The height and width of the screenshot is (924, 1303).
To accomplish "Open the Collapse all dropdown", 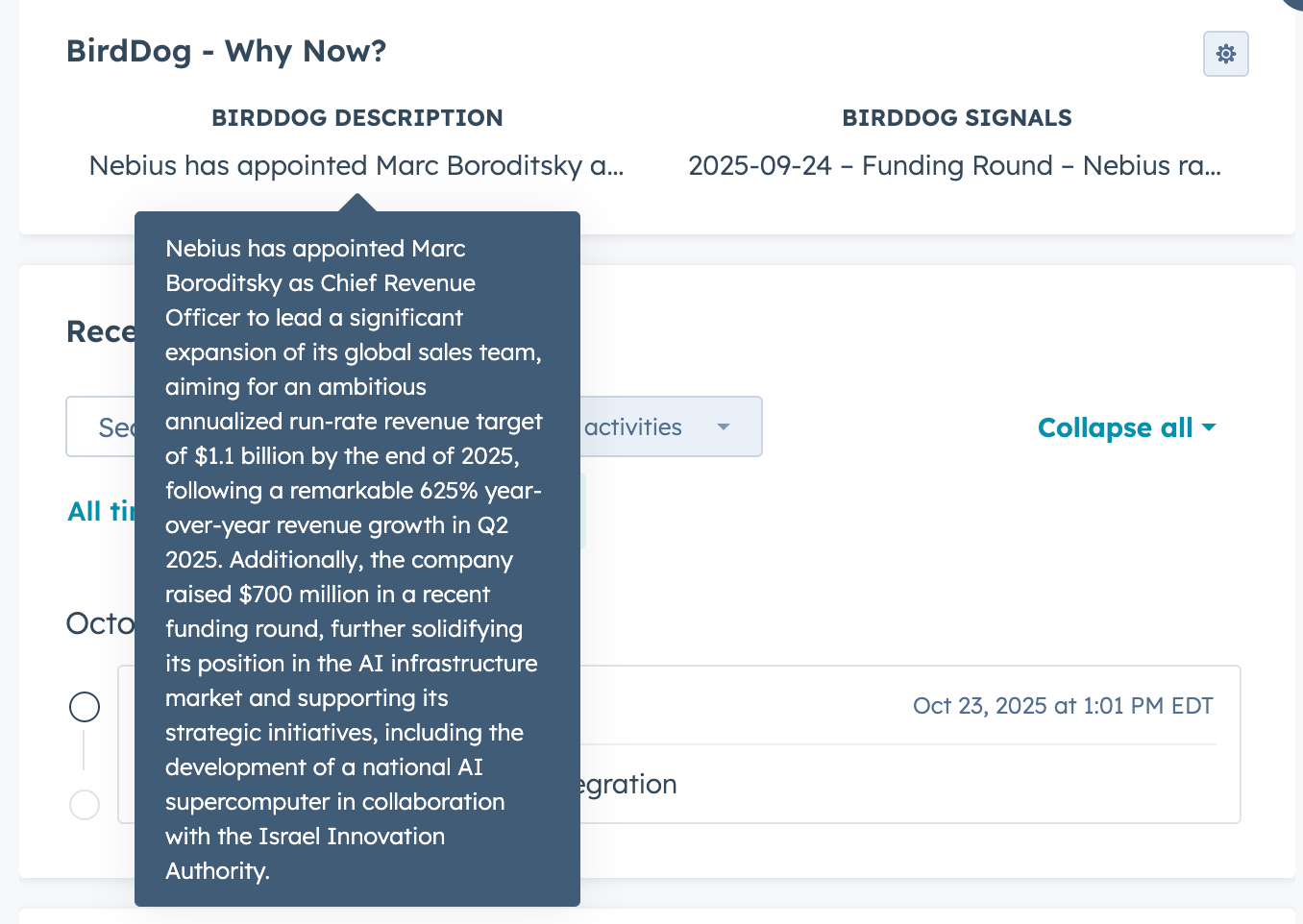I will pyautogui.click(x=1115, y=427).
